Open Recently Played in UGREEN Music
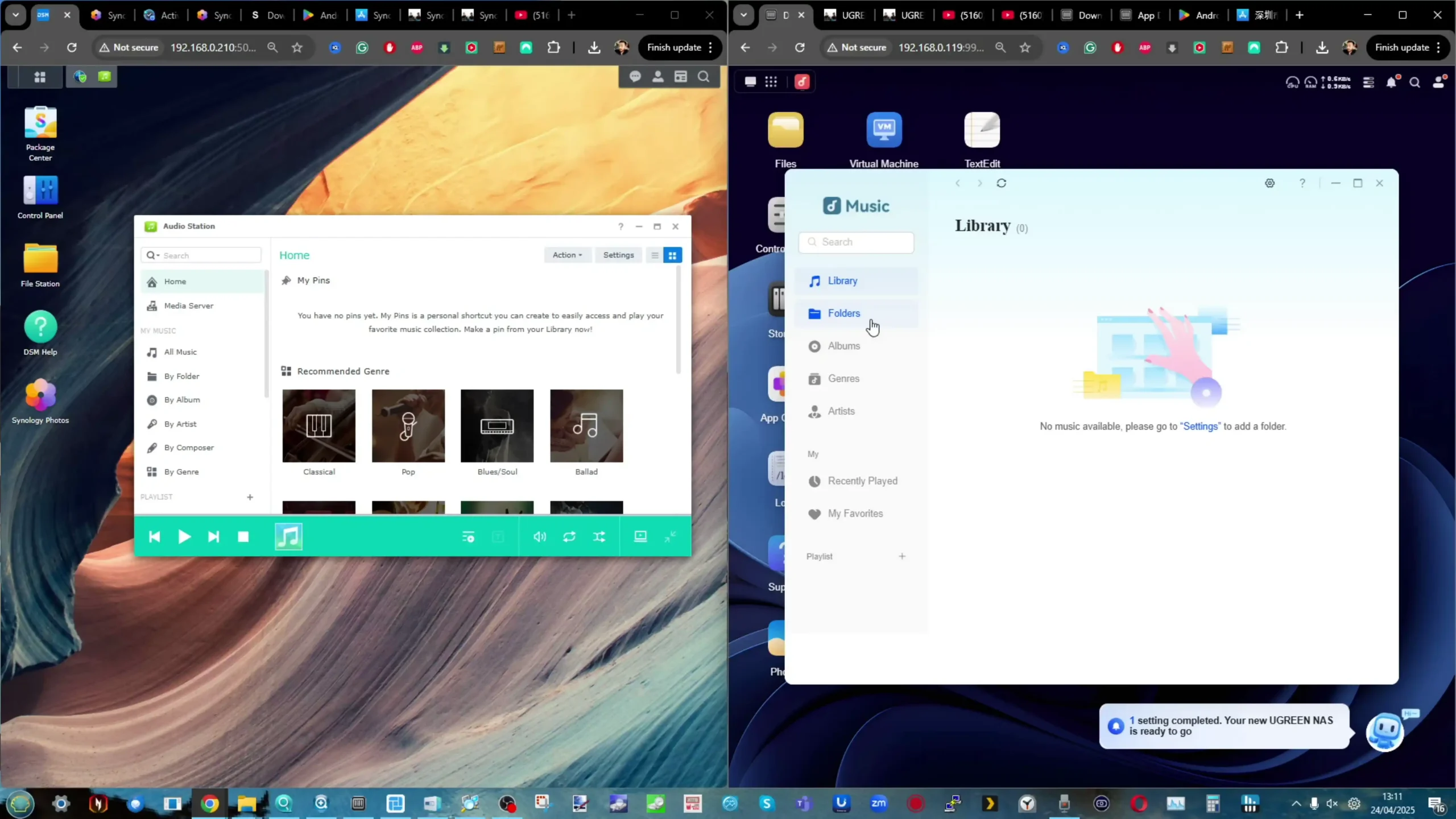 click(856, 481)
